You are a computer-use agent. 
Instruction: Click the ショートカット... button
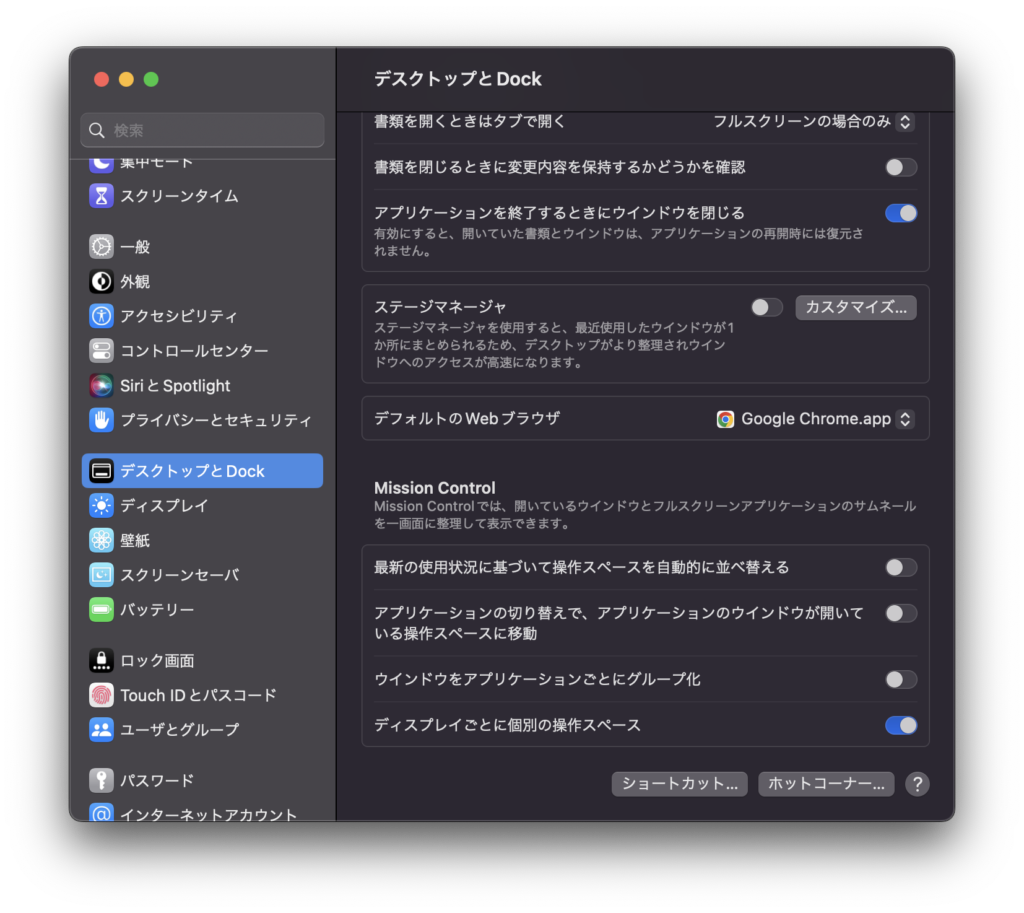[x=679, y=784]
